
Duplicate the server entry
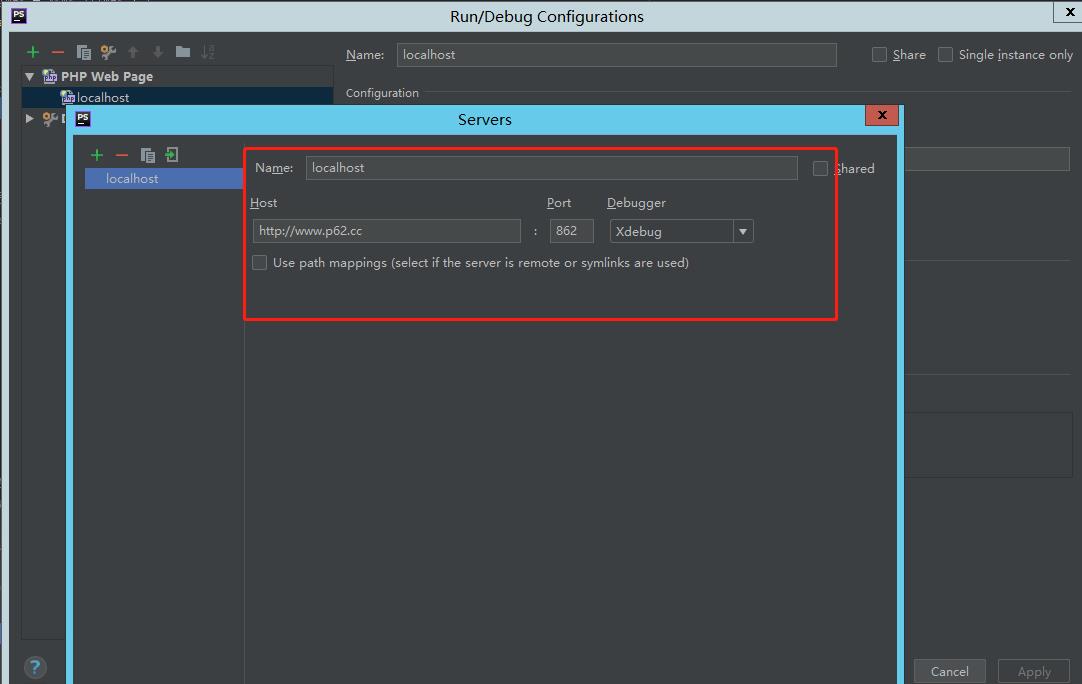tap(147, 155)
